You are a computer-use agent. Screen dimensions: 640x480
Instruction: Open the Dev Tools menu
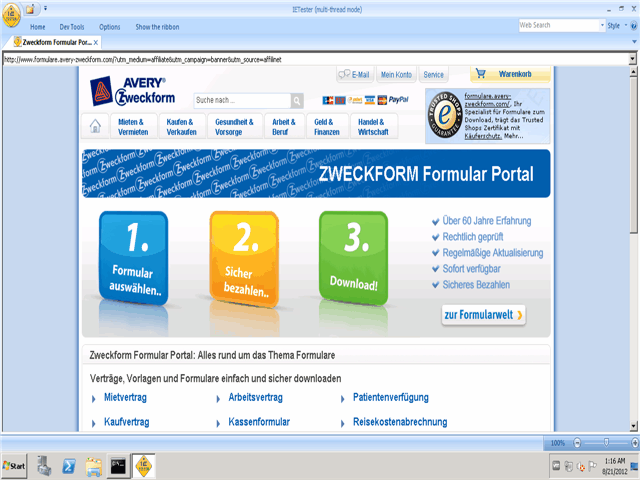72,27
